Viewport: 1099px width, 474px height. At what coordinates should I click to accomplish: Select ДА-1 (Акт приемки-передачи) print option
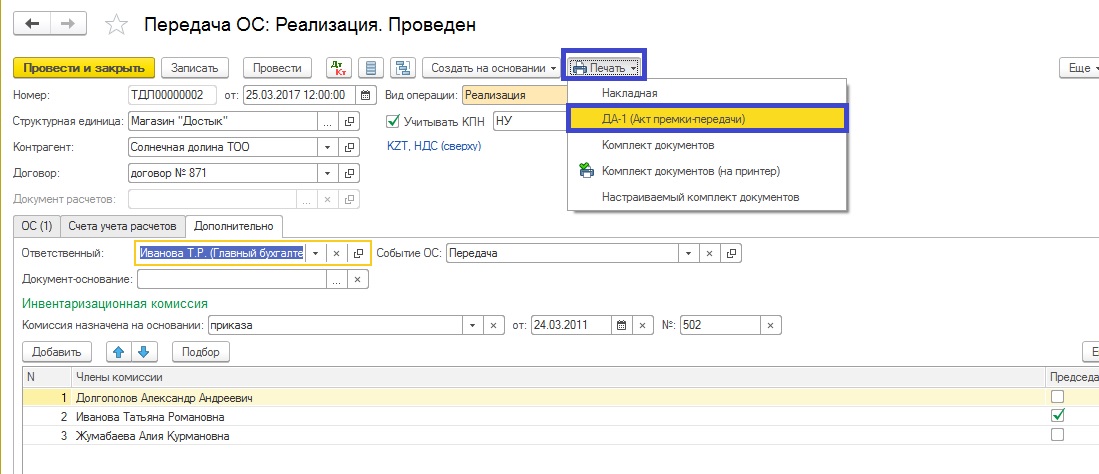(673, 118)
